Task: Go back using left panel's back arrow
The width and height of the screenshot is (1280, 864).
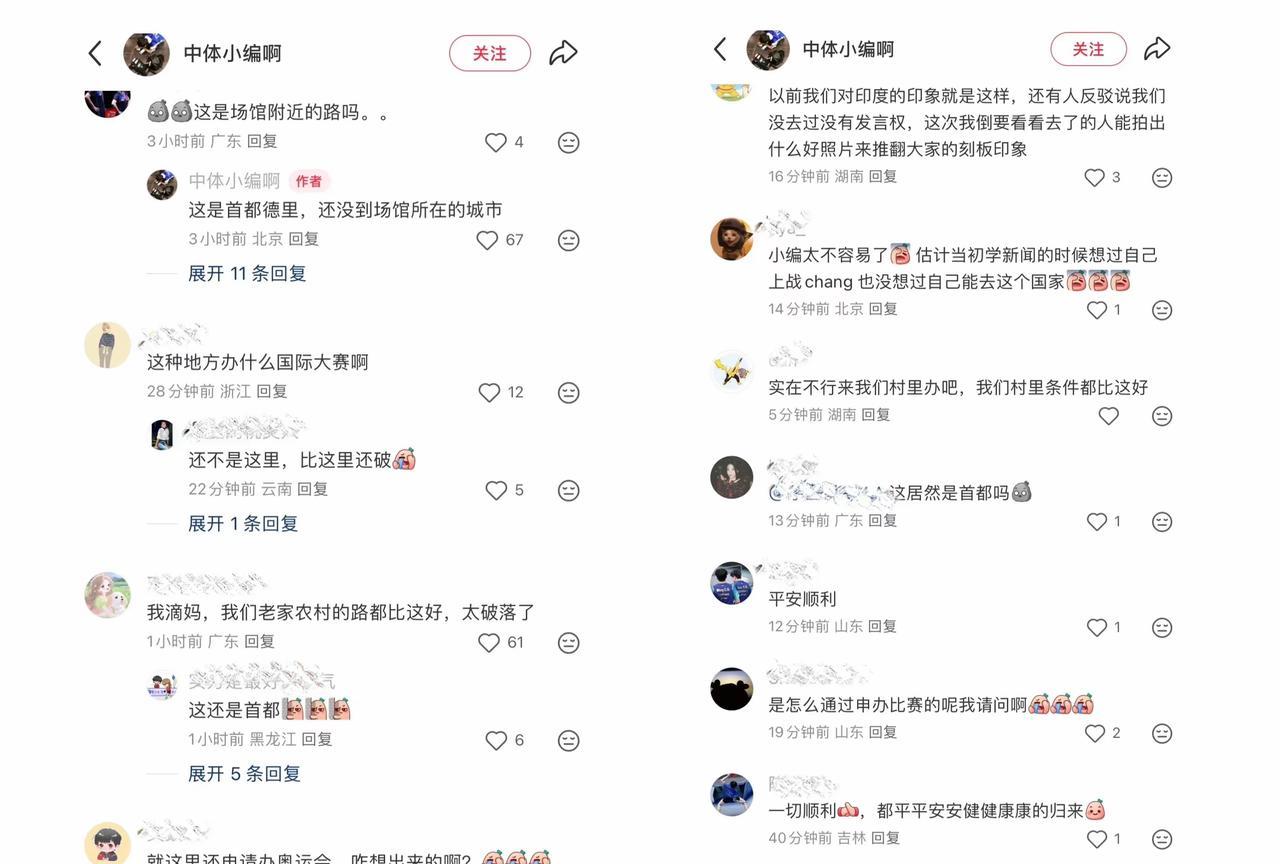Action: coord(95,53)
